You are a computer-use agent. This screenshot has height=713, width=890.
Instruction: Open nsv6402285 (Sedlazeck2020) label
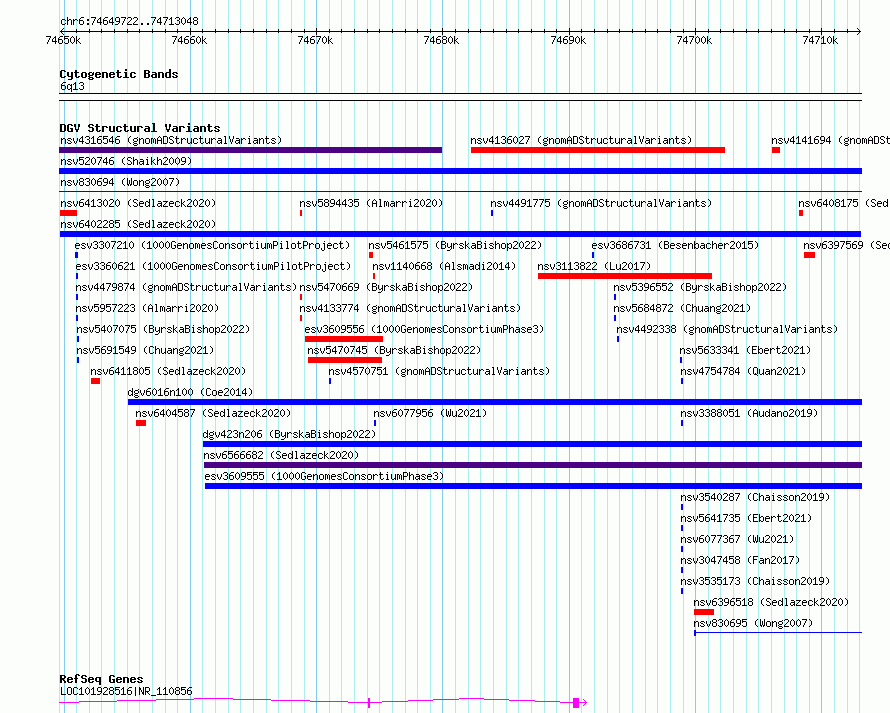[138, 224]
